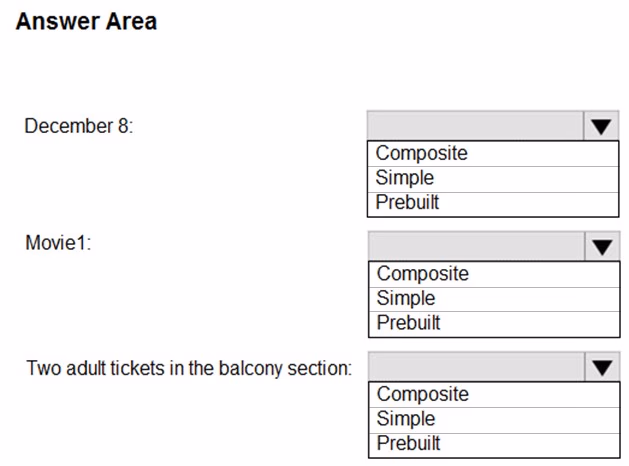Image resolution: width=629 pixels, height=466 pixels.
Task: Click the balcony tickets selection field
Action: [x=476, y=367]
